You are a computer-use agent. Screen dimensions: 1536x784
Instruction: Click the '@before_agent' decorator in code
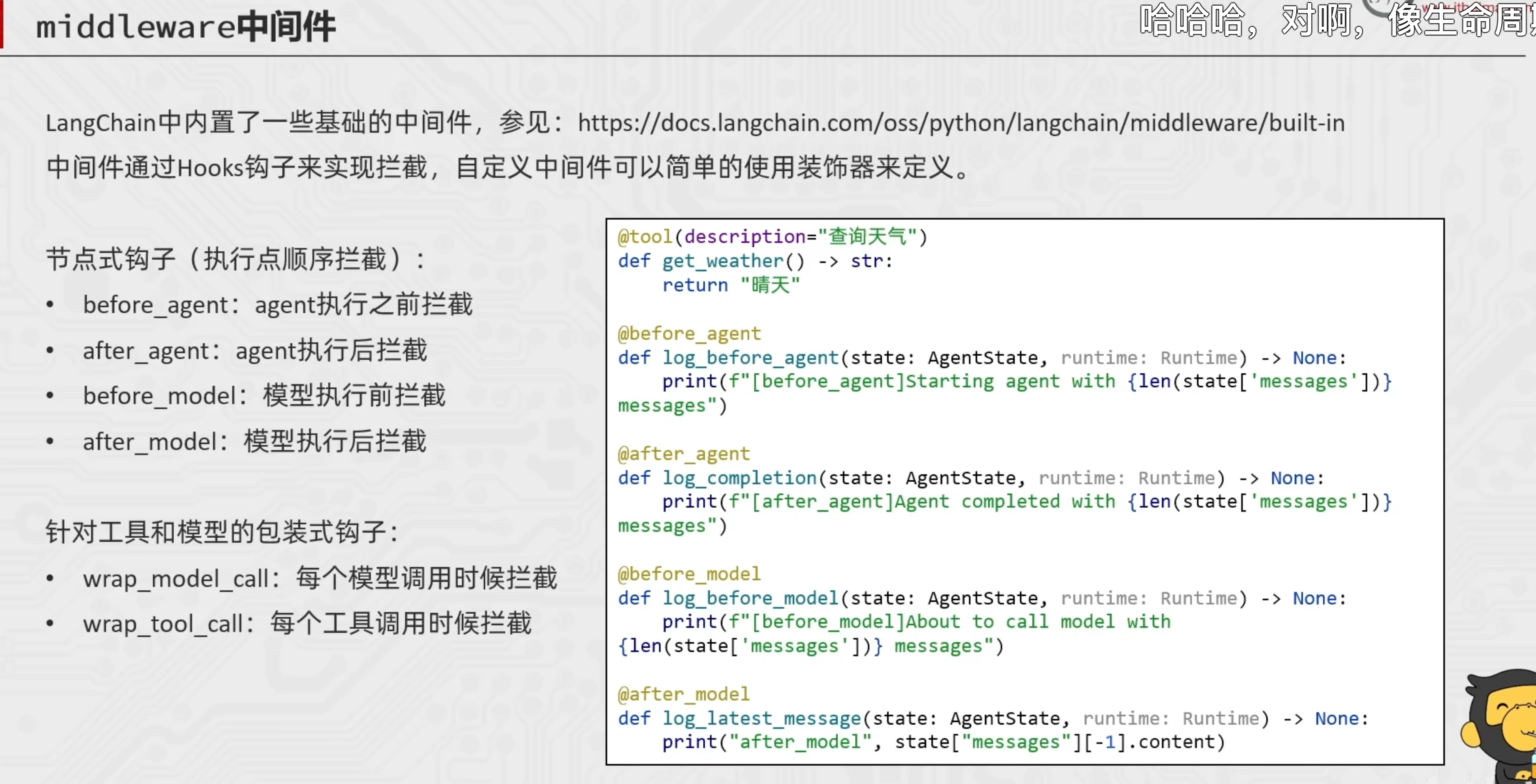[x=689, y=333]
